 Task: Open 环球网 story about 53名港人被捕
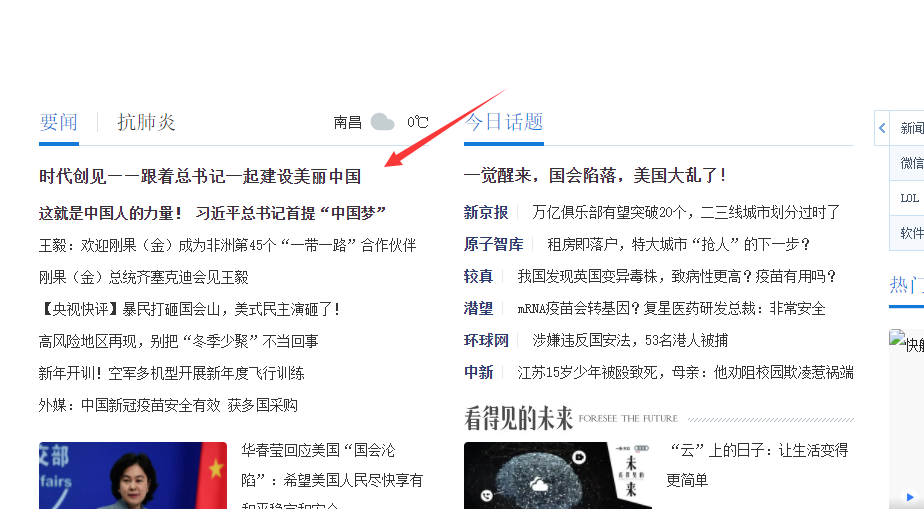tap(630, 340)
